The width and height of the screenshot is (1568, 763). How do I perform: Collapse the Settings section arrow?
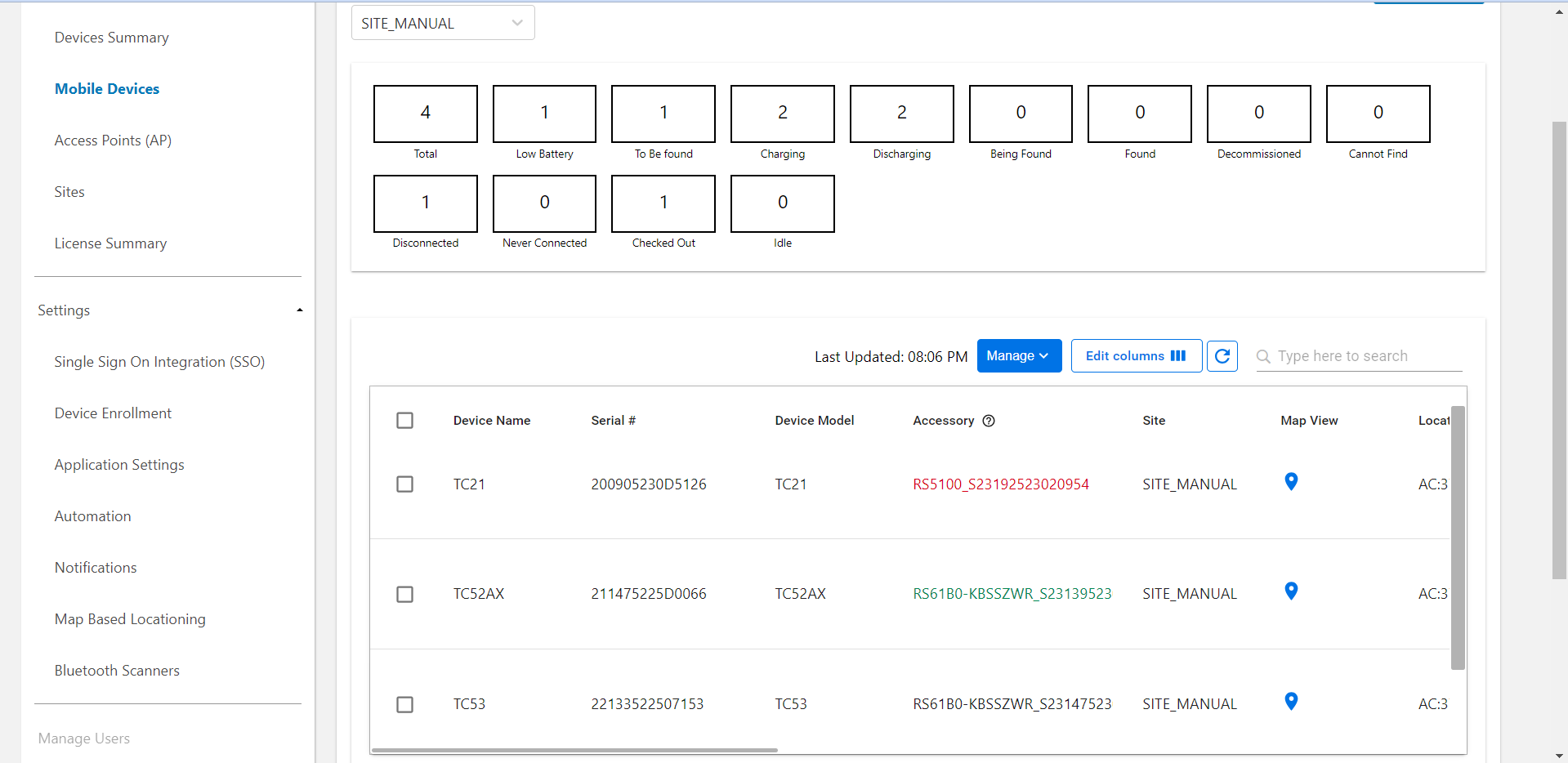tap(300, 310)
